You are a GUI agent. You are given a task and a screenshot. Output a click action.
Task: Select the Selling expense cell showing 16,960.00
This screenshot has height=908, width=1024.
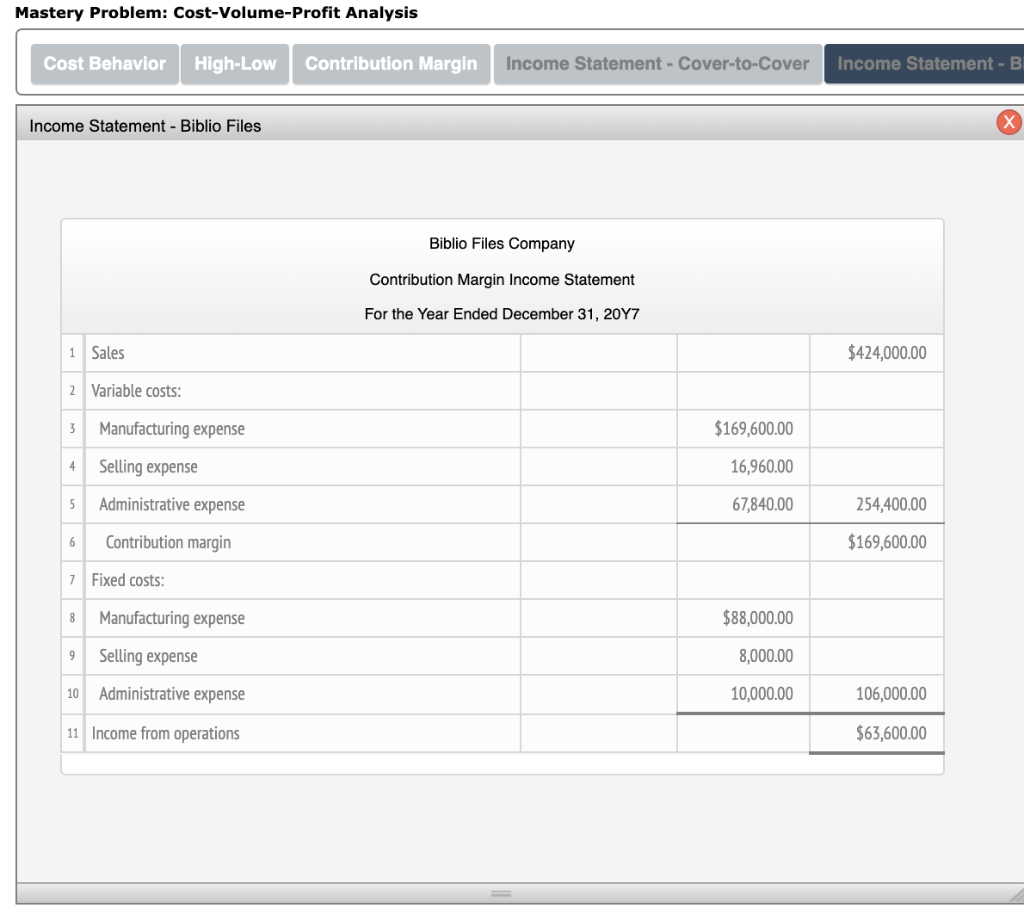(743, 466)
